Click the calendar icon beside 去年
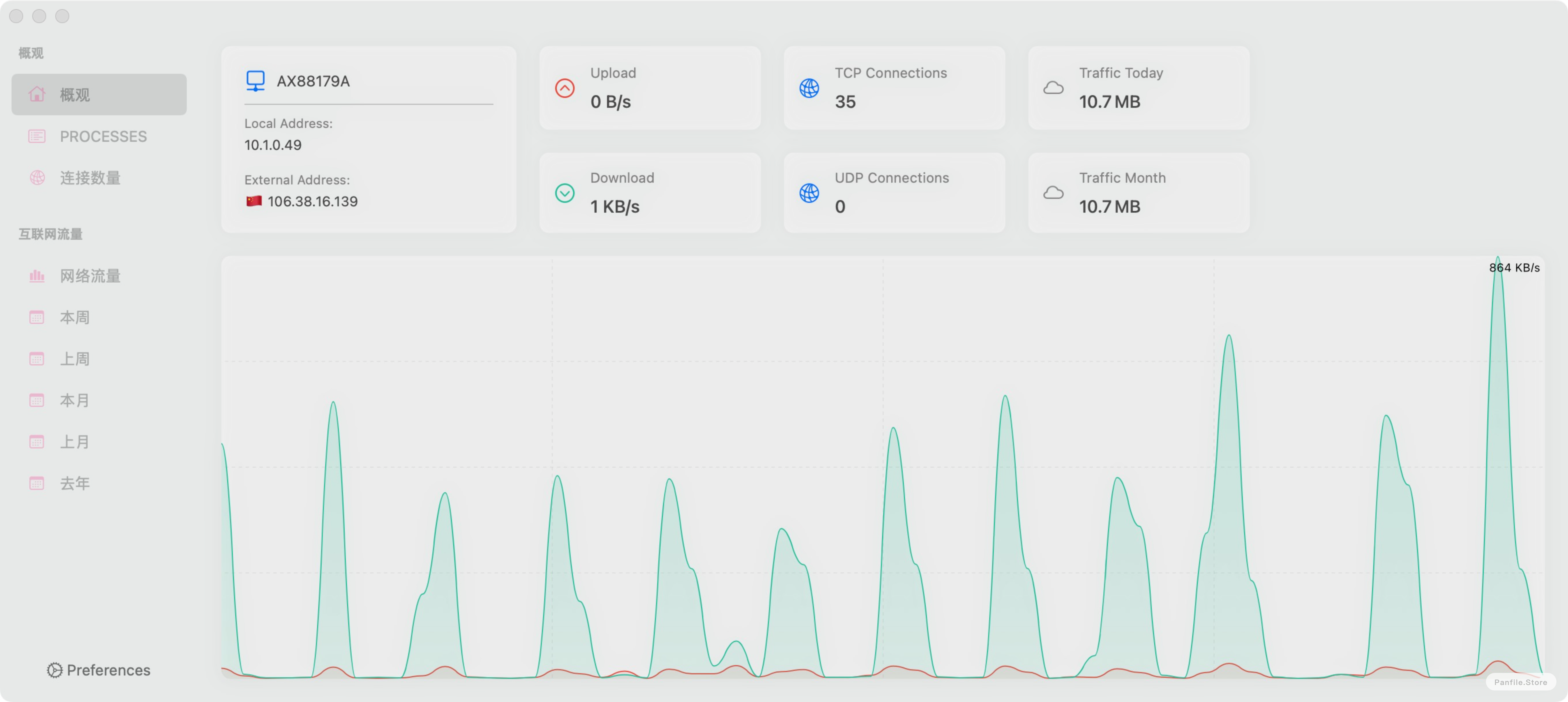The height and width of the screenshot is (702, 1568). click(x=37, y=483)
